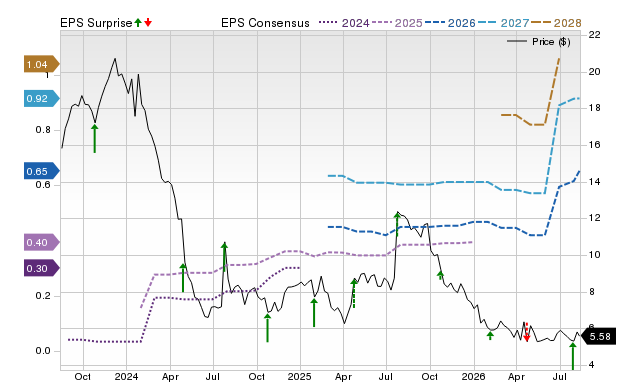Click the 5.58 current price label
Image resolution: width=640 pixels, height=382 pixels.
(x=598, y=337)
